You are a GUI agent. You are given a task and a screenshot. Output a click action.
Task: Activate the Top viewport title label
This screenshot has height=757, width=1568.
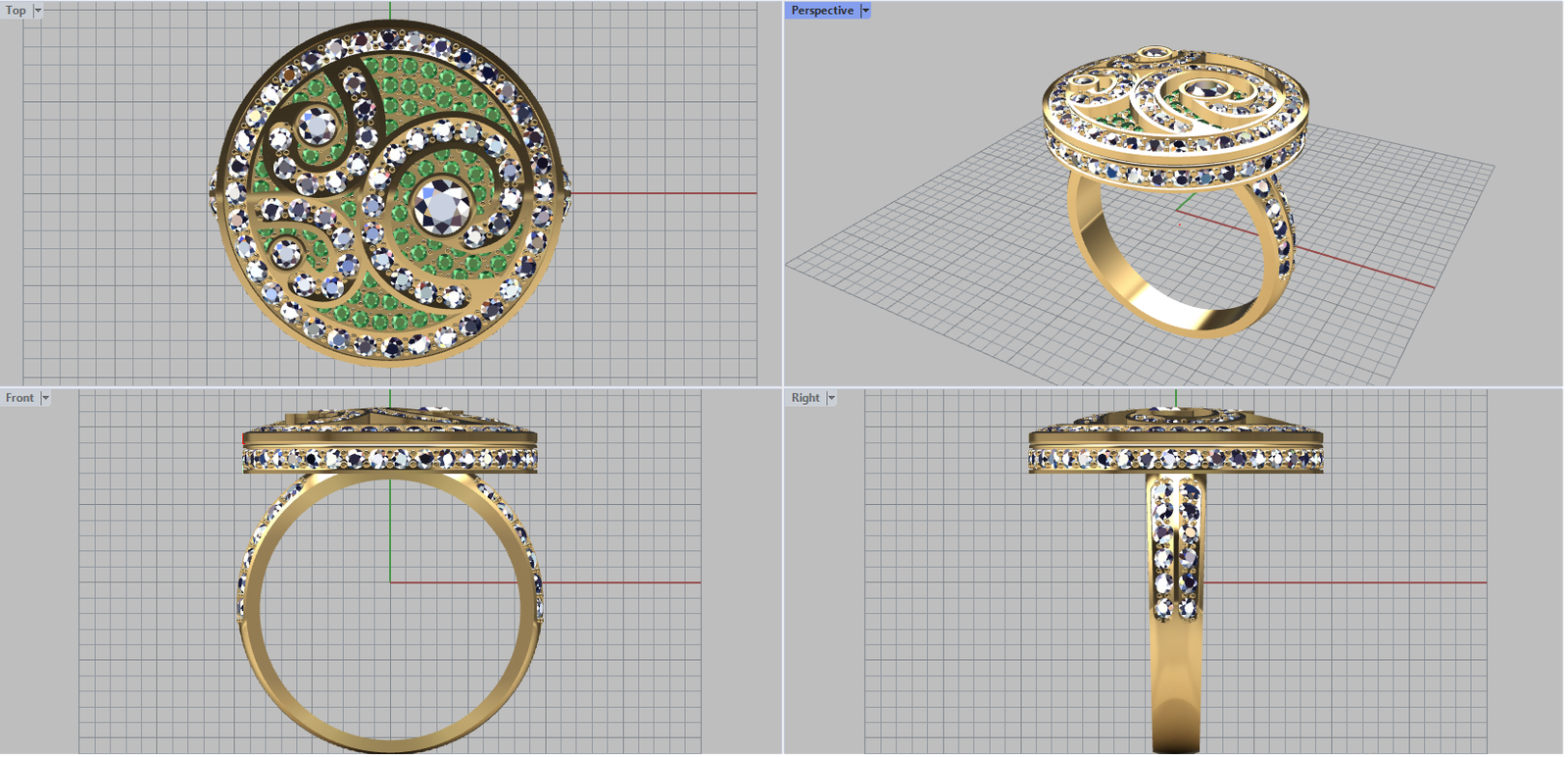coord(16,11)
